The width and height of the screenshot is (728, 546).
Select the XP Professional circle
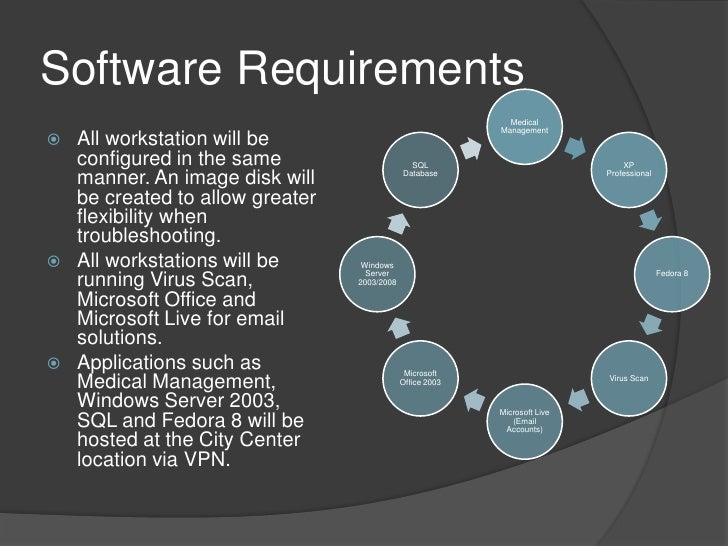[x=629, y=169]
